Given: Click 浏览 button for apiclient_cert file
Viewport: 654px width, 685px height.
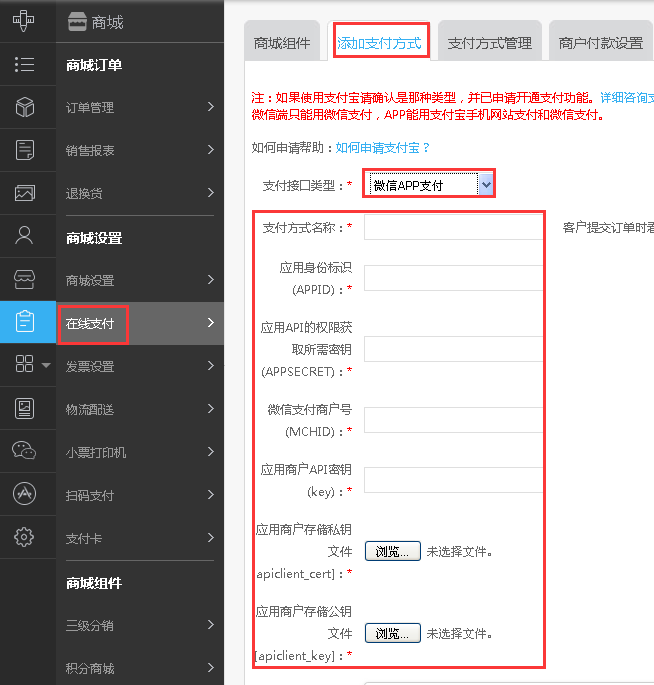Looking at the screenshot, I should click(393, 551).
